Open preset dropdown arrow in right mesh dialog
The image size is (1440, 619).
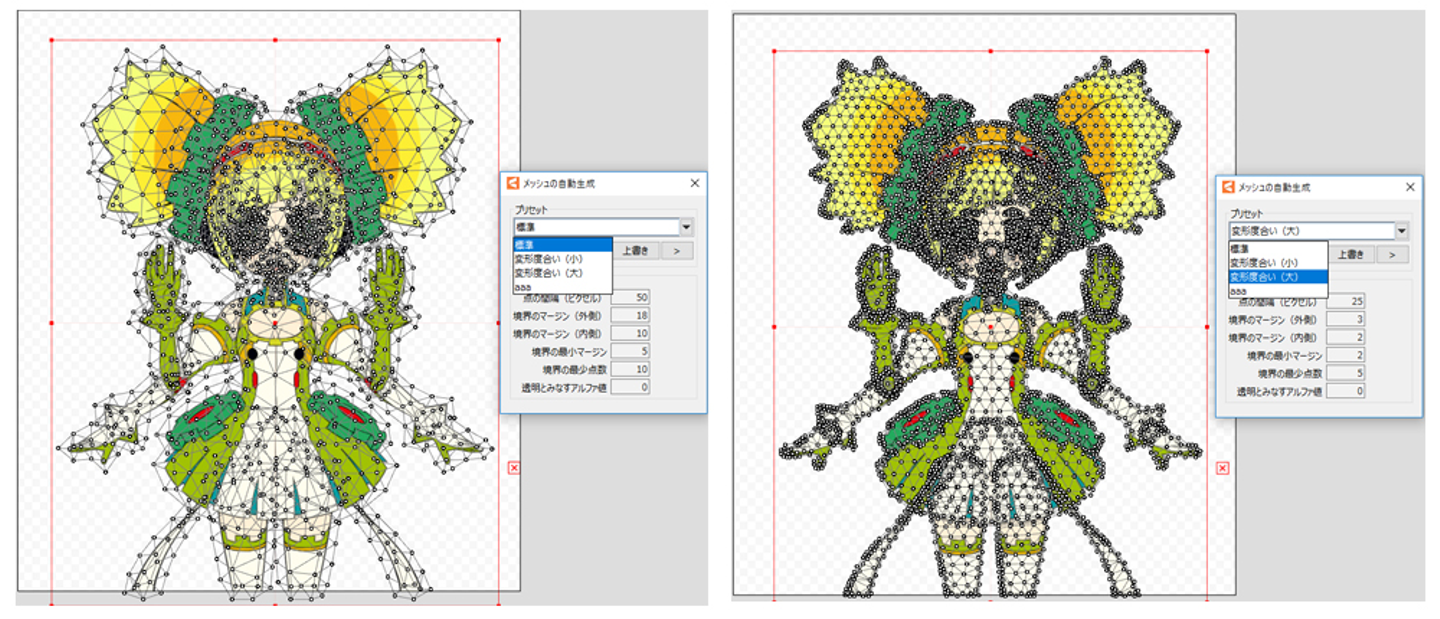click(1403, 231)
